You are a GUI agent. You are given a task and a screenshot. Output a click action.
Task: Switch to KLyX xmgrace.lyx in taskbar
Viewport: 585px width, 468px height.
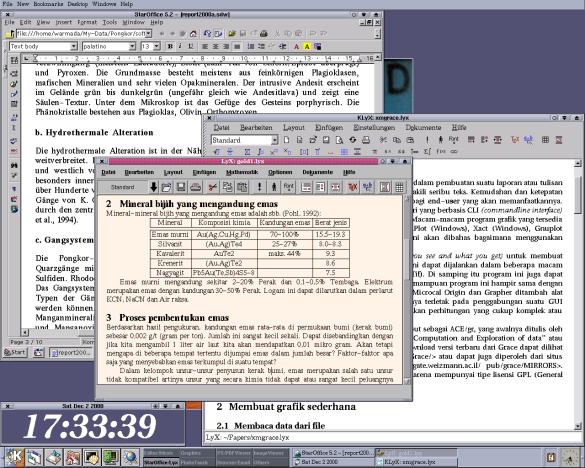pos(416,462)
